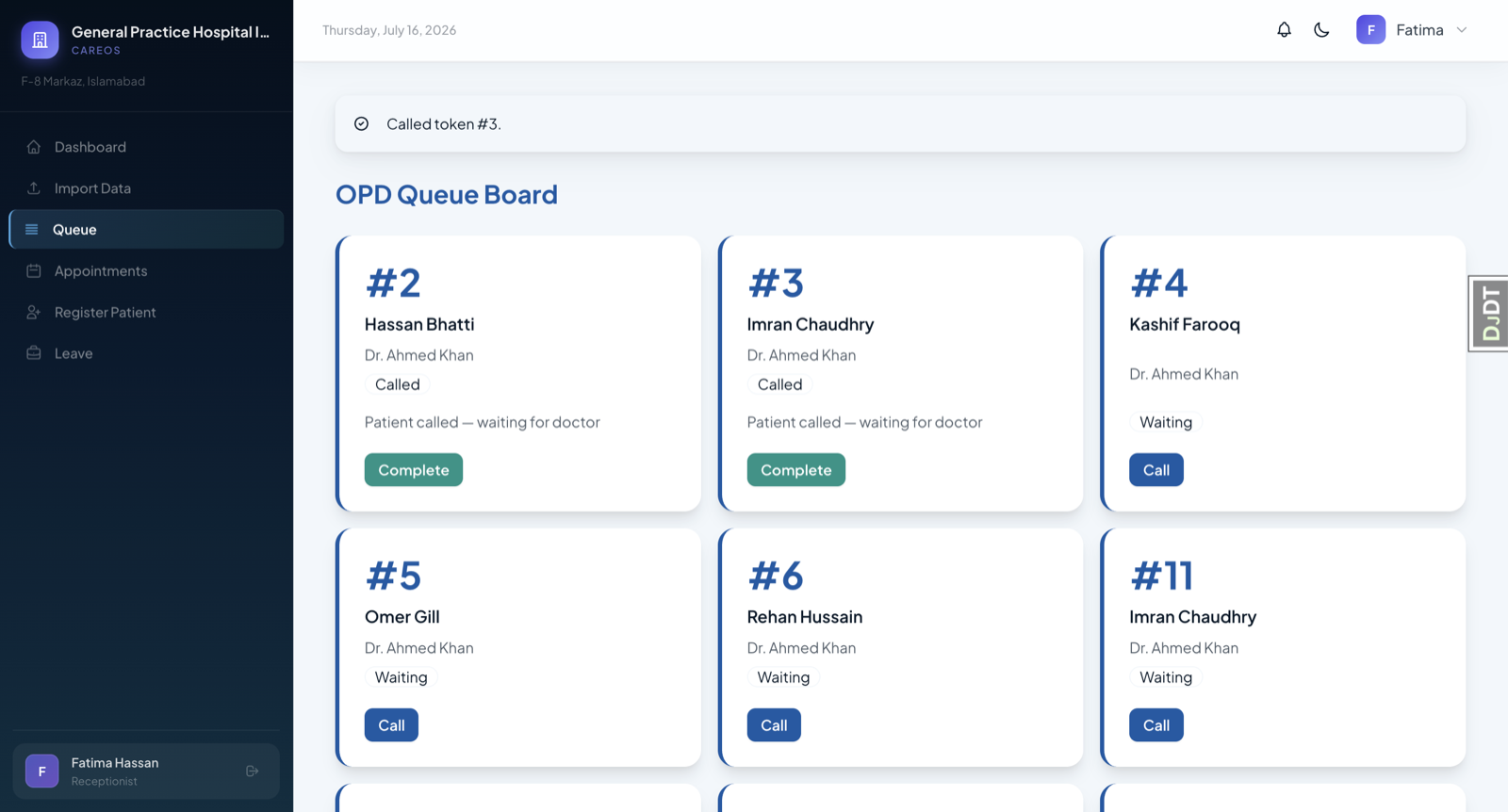Click token number #5 heading

(393, 576)
